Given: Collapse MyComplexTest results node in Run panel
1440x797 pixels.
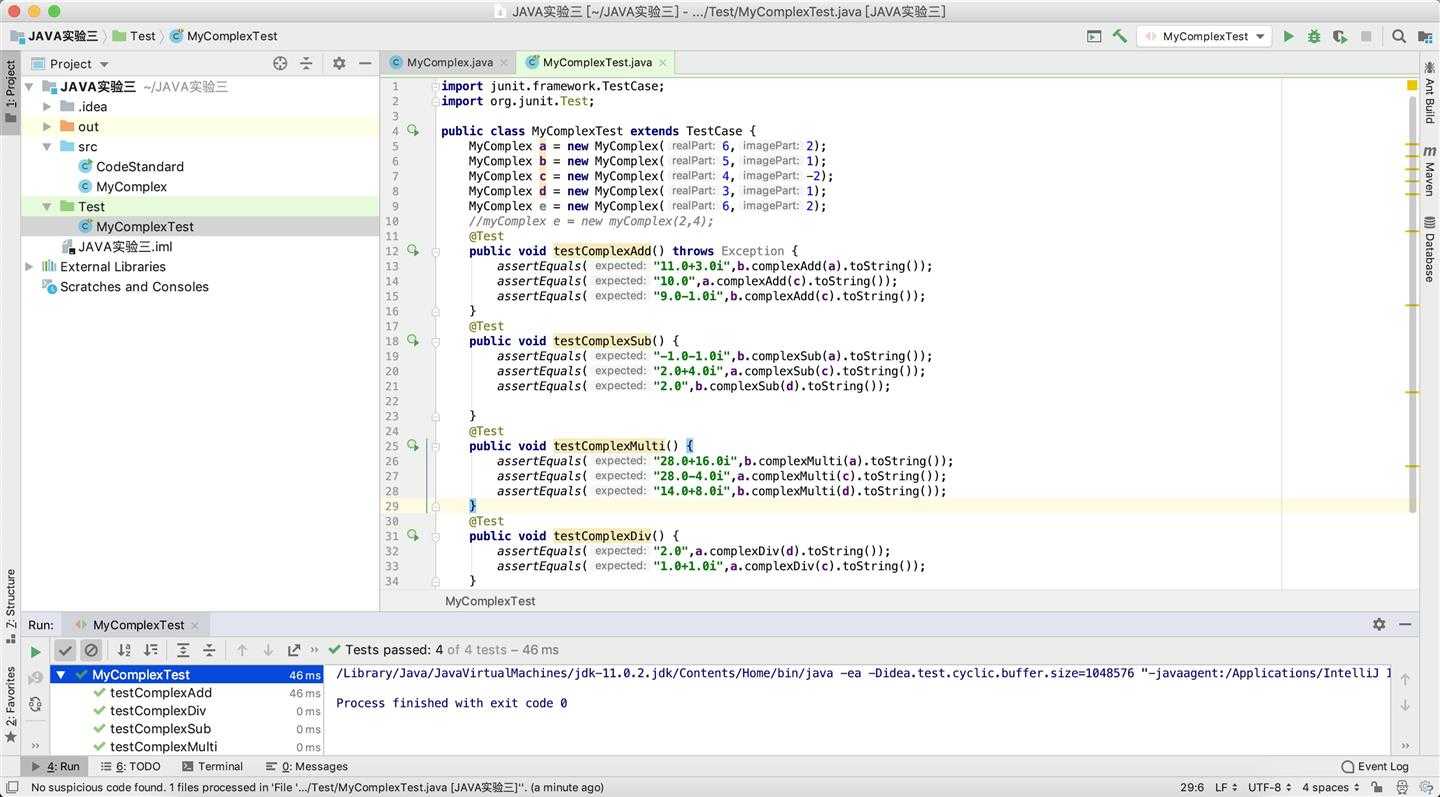Looking at the screenshot, I should [x=61, y=675].
